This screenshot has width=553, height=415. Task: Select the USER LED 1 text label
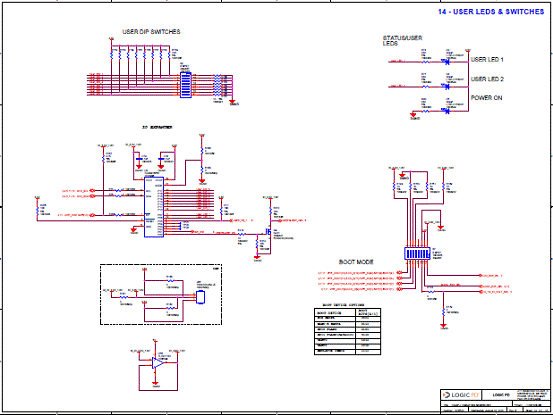point(487,60)
